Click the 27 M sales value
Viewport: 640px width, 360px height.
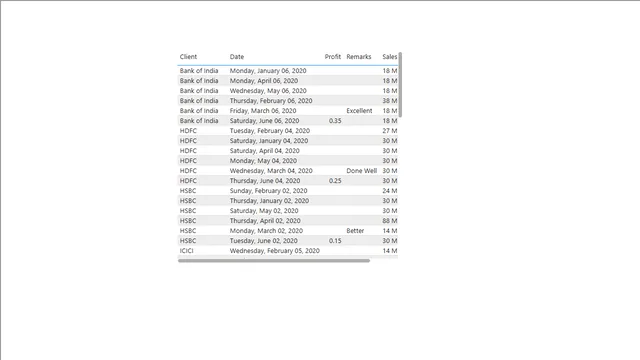point(390,131)
